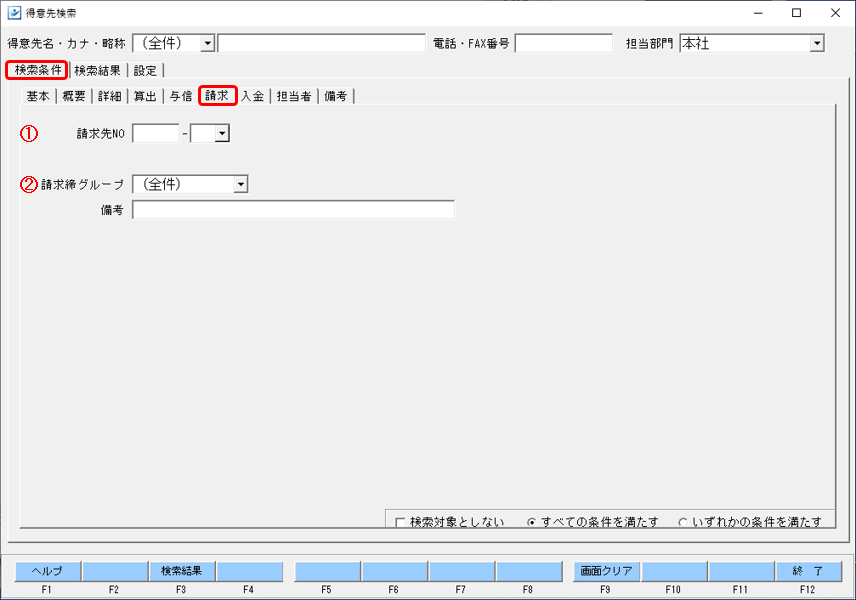The width and height of the screenshot is (856, 600).
Task: Minimize the 得意先検索 window
Action: [x=758, y=13]
